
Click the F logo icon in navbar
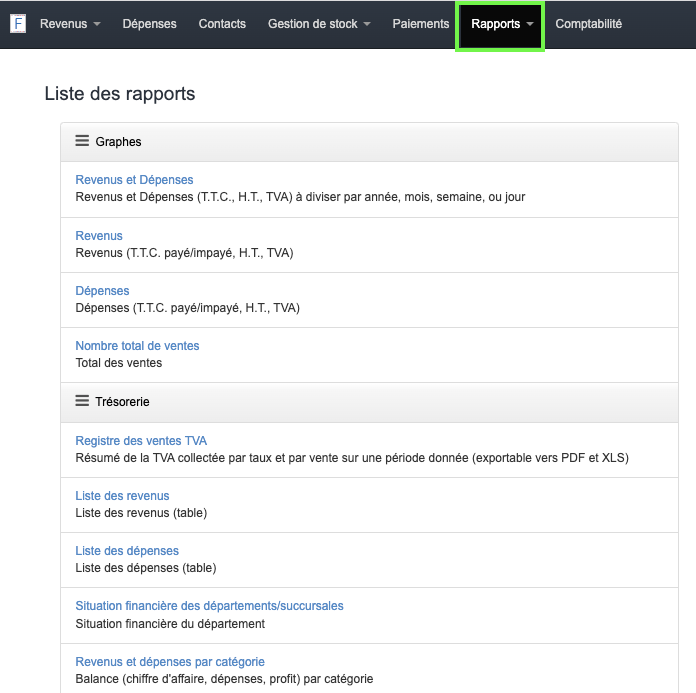[x=18, y=24]
